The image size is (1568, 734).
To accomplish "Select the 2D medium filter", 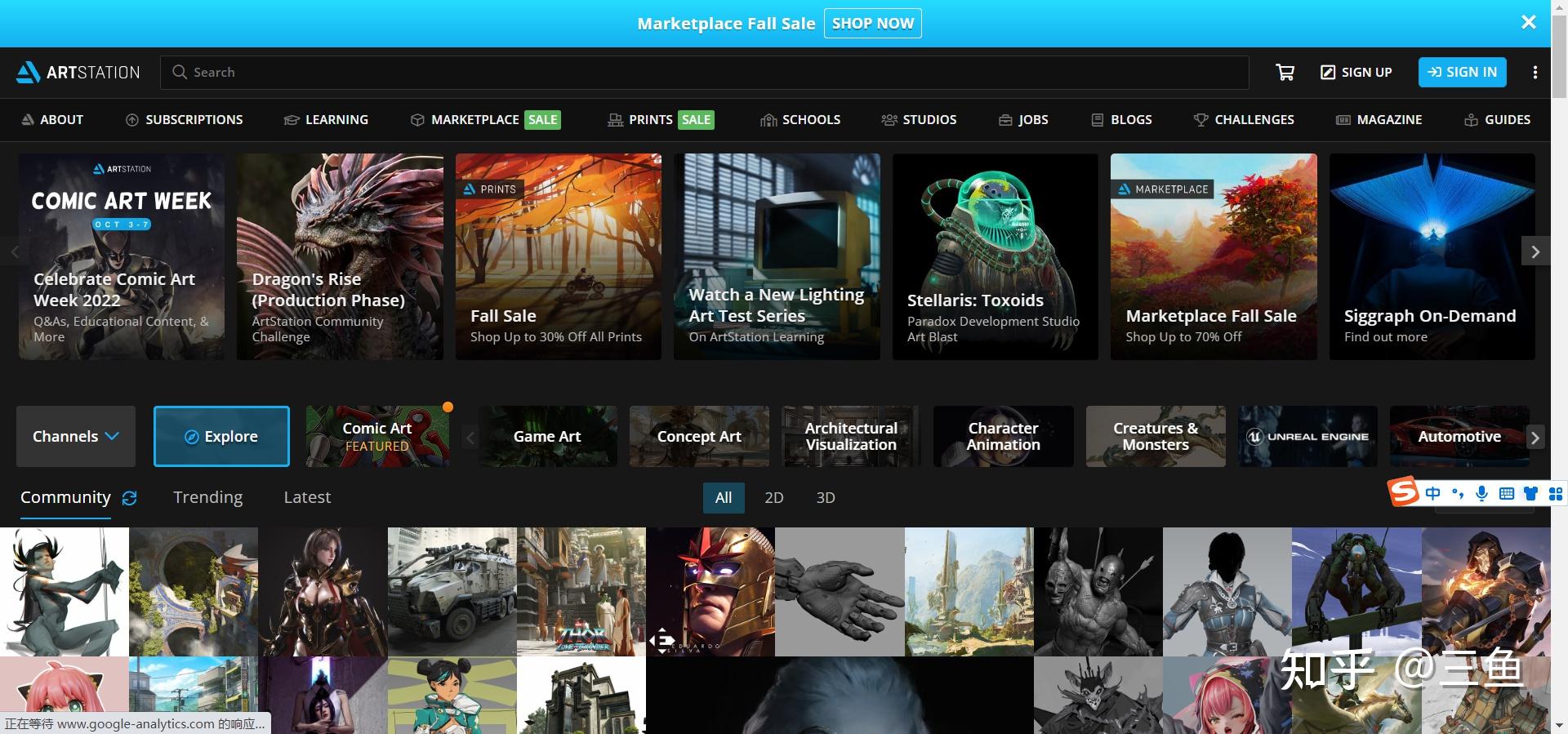I will coord(773,497).
